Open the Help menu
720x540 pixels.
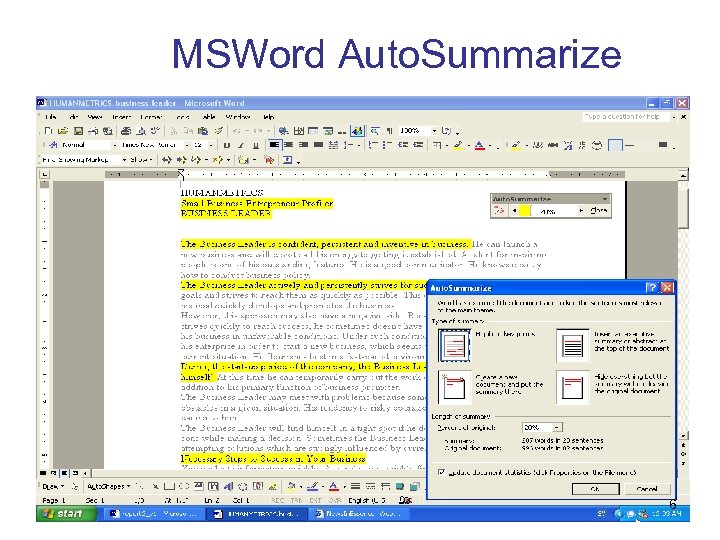point(269,117)
